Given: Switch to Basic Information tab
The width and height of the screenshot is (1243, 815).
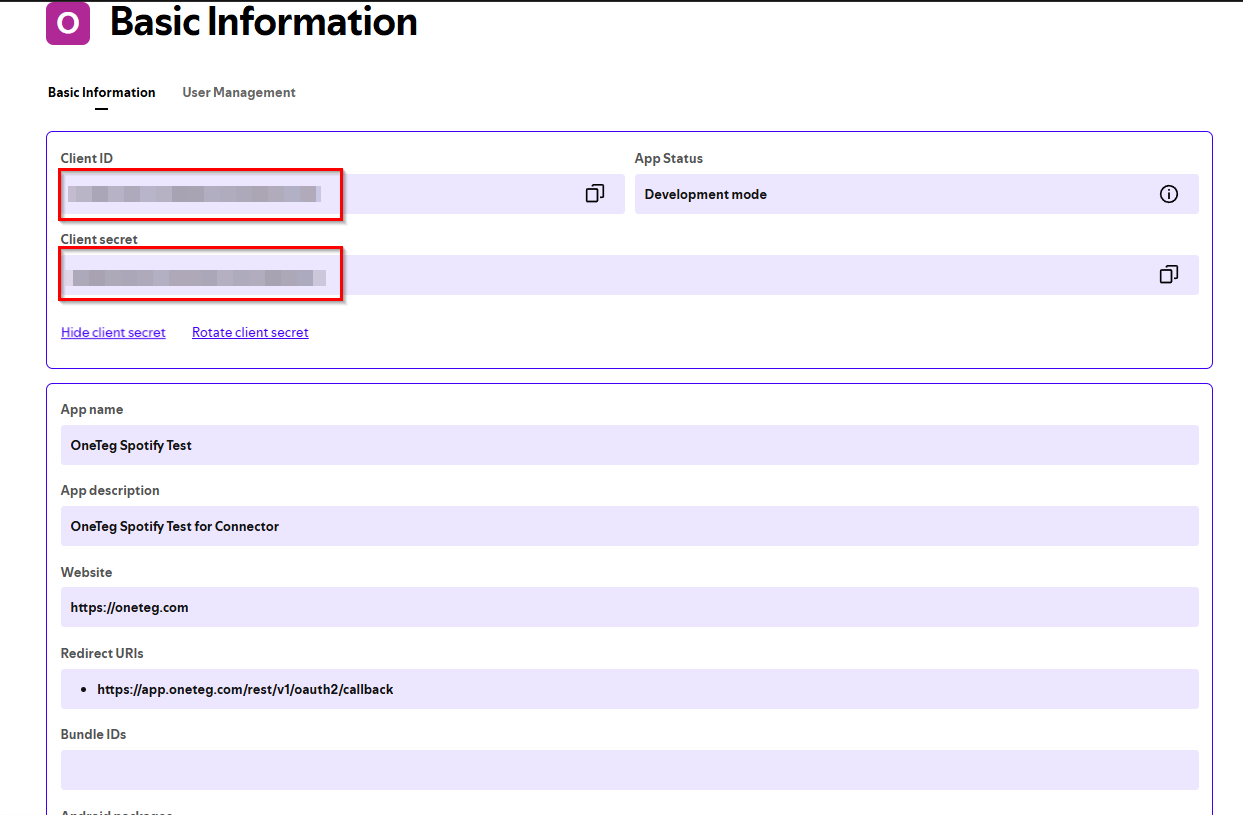Looking at the screenshot, I should (102, 92).
